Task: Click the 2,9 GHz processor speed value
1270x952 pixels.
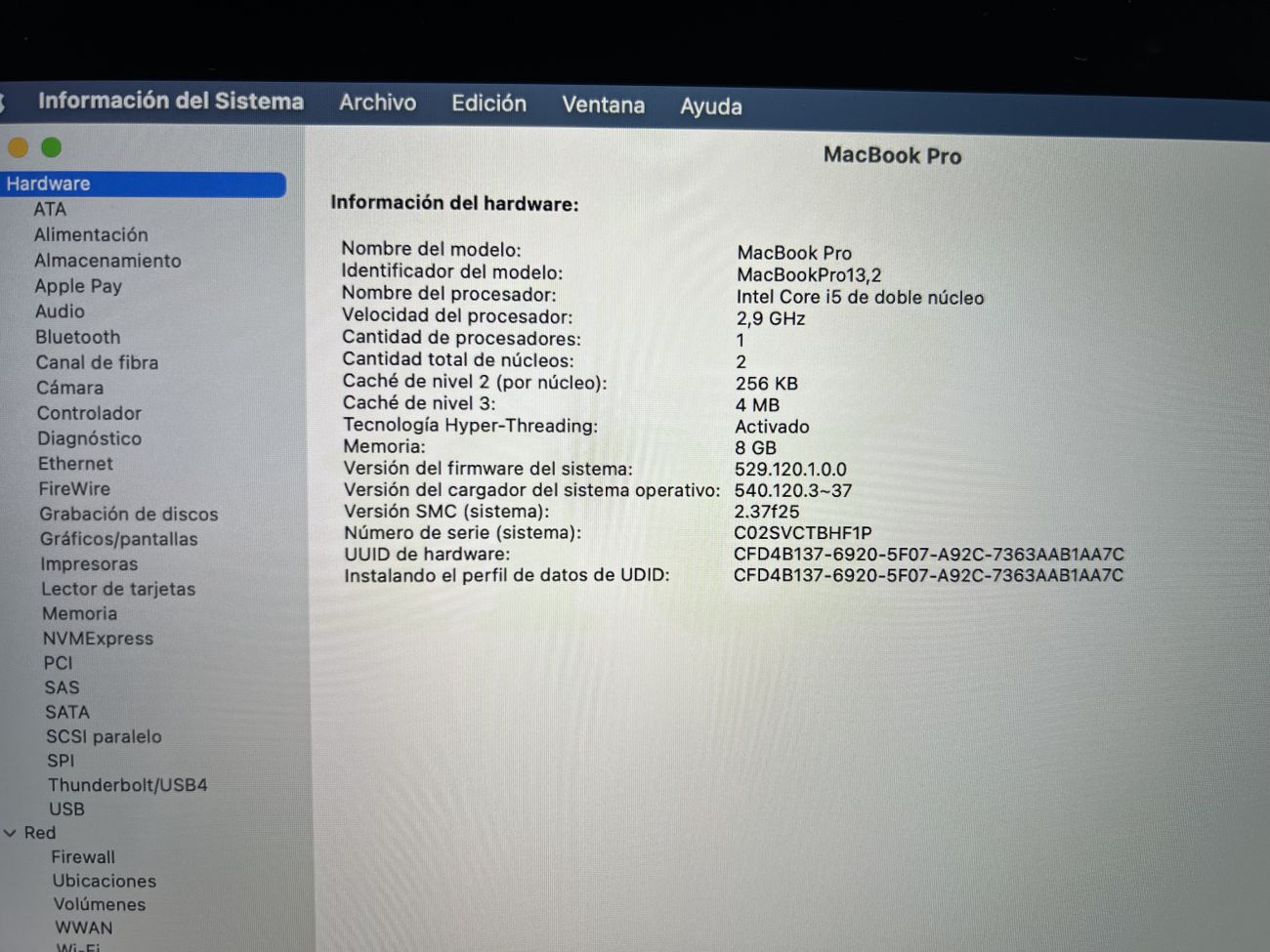Action: click(x=771, y=319)
